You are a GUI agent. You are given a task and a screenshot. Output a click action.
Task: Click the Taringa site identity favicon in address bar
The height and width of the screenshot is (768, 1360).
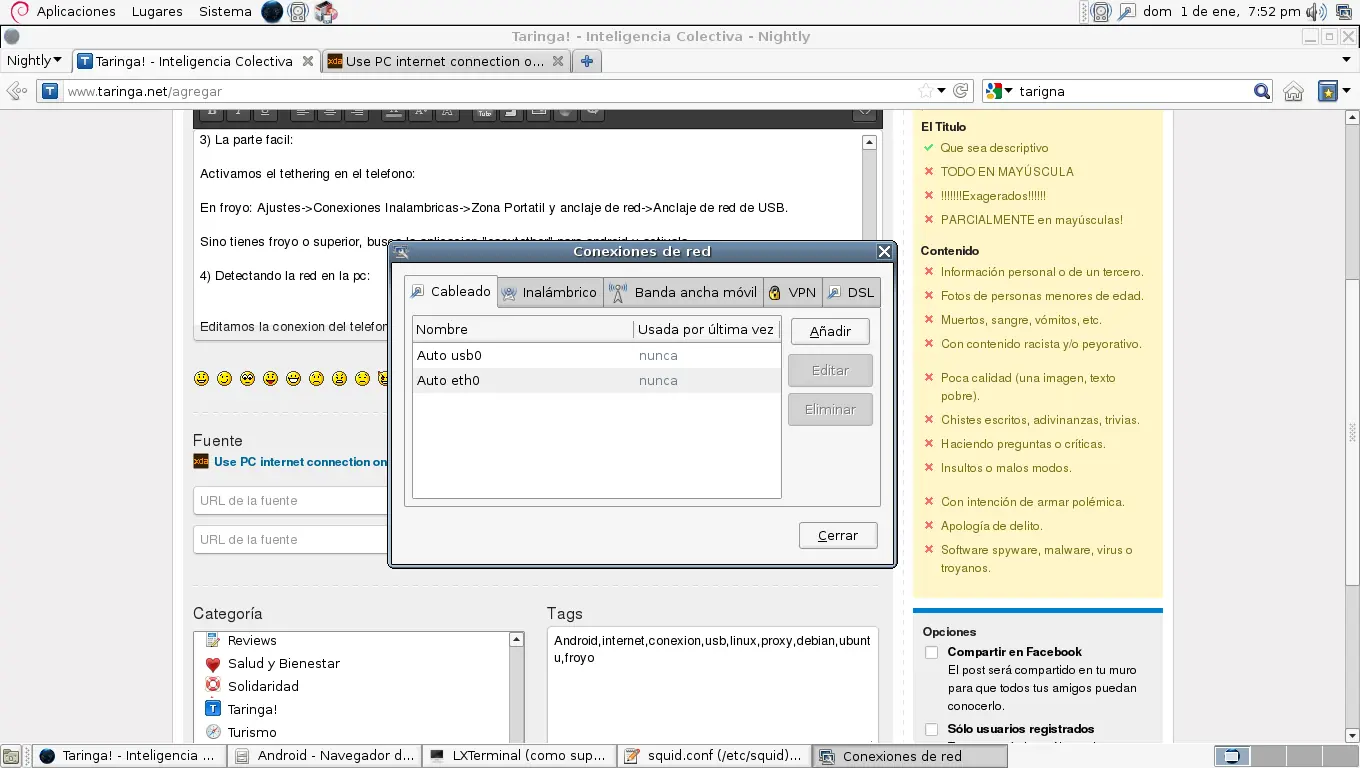click(x=51, y=91)
